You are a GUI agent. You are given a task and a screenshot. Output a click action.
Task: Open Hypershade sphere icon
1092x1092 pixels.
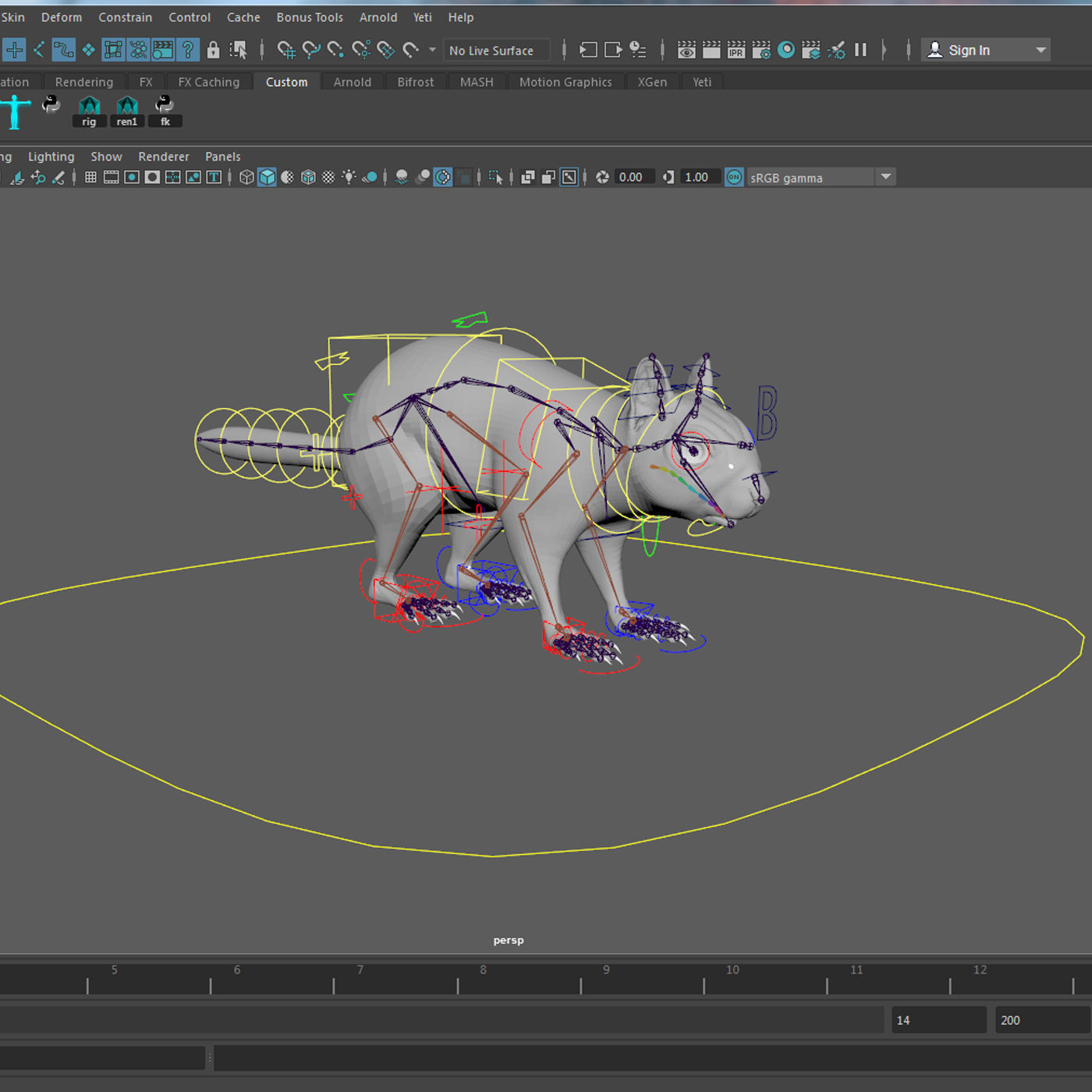[786, 50]
